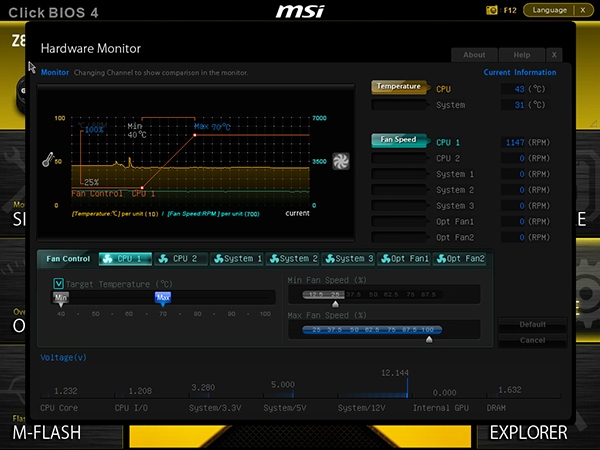Toggle the Target Temperature checkbox
The height and width of the screenshot is (450, 600).
click(x=59, y=284)
